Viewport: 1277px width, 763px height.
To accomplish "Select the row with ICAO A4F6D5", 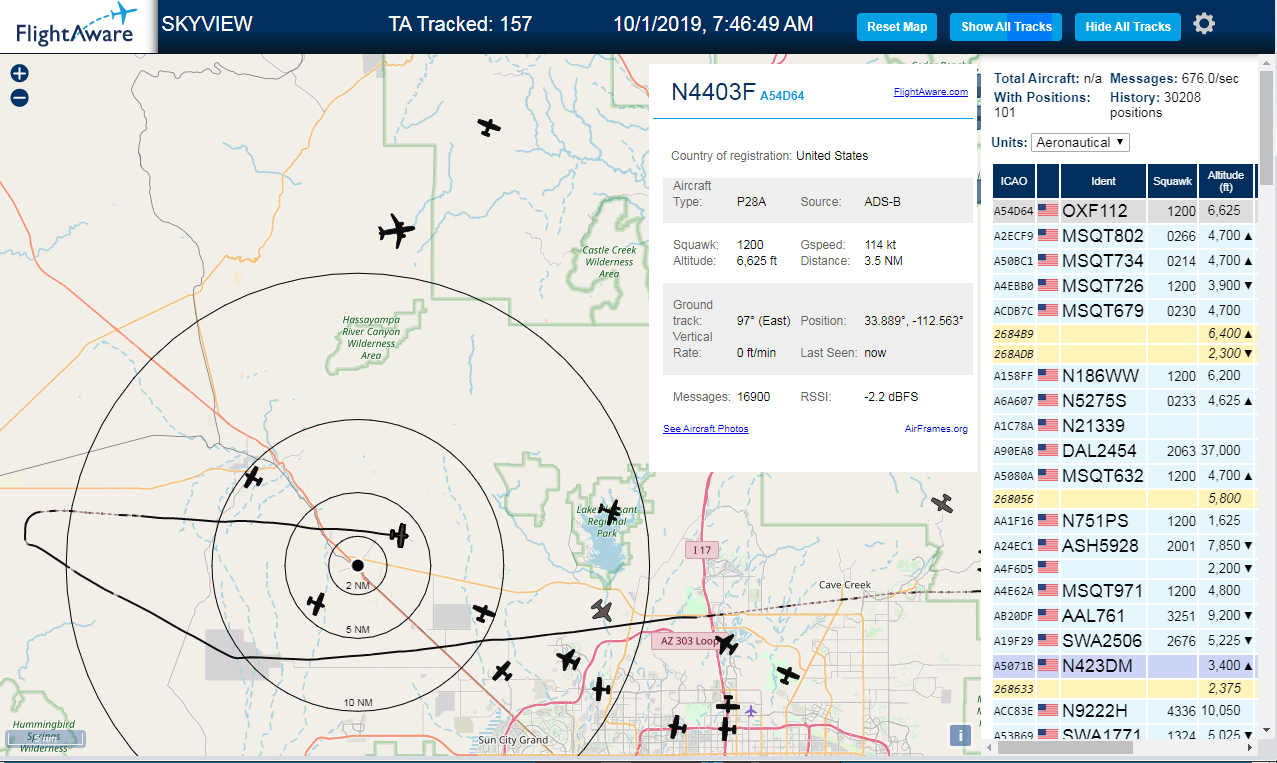I will click(1124, 568).
